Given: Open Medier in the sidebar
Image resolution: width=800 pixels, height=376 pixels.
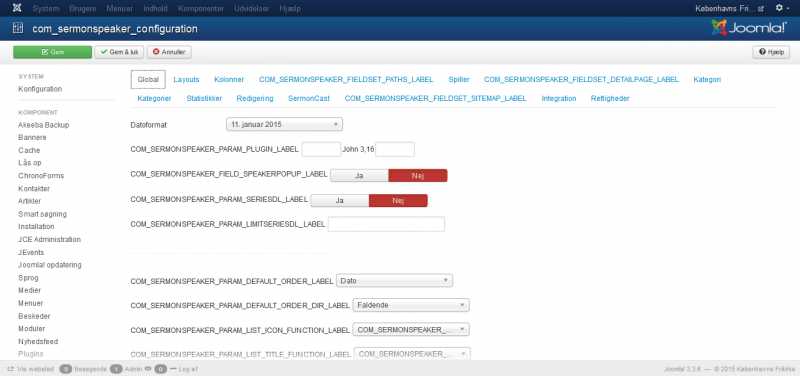Looking at the screenshot, I should (31, 291).
